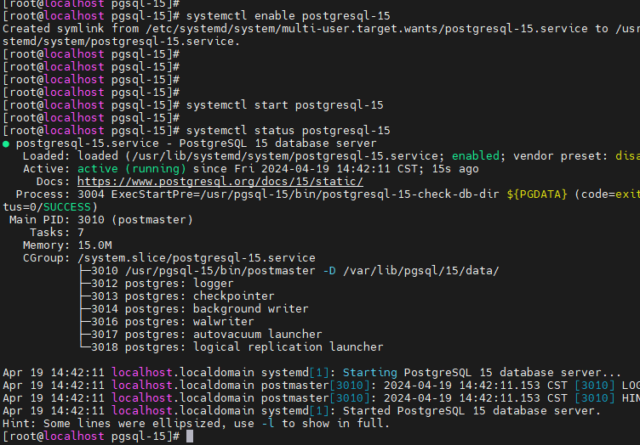
Task: Click the green service status dot
Action: (x=6, y=144)
